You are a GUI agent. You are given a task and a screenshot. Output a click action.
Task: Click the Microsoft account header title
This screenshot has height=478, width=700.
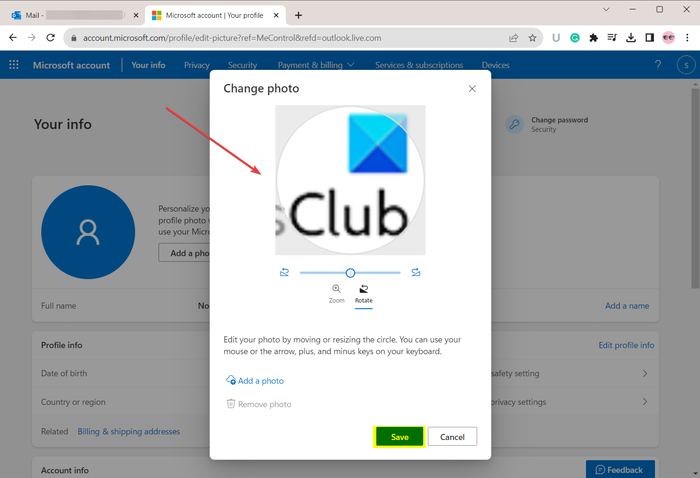click(71, 65)
